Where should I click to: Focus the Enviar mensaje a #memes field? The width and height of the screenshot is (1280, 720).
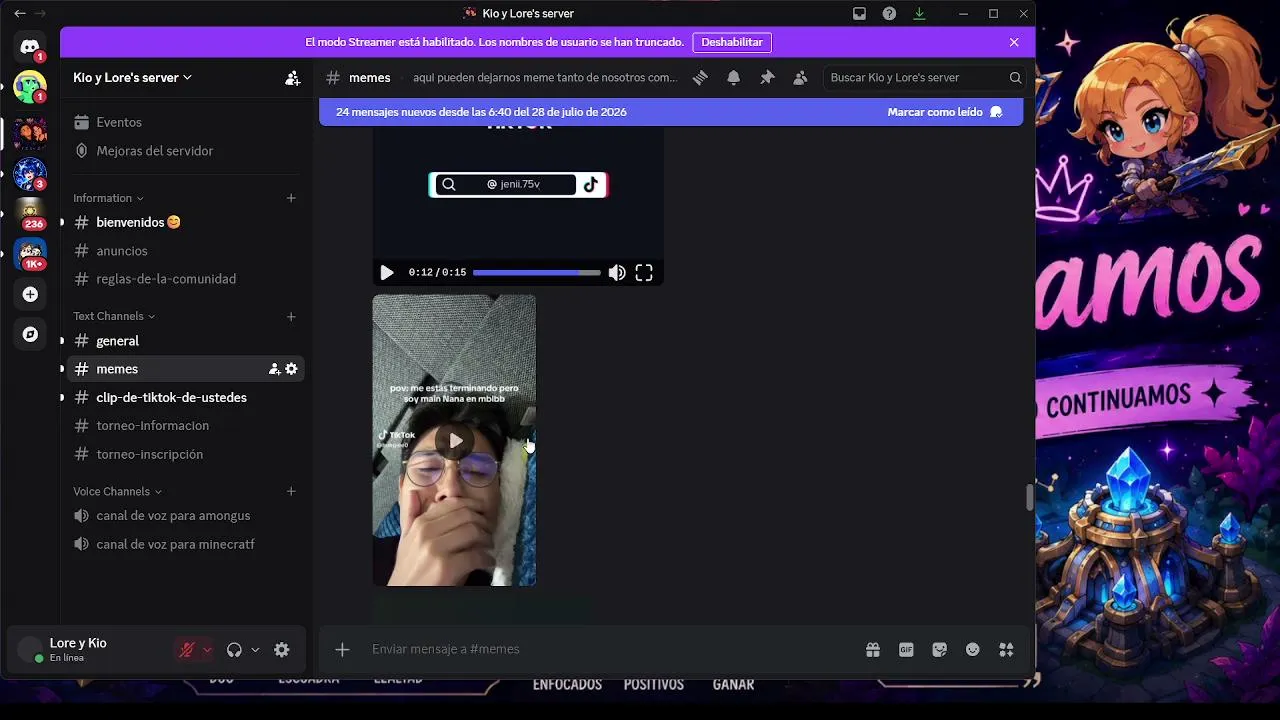tap(610, 650)
